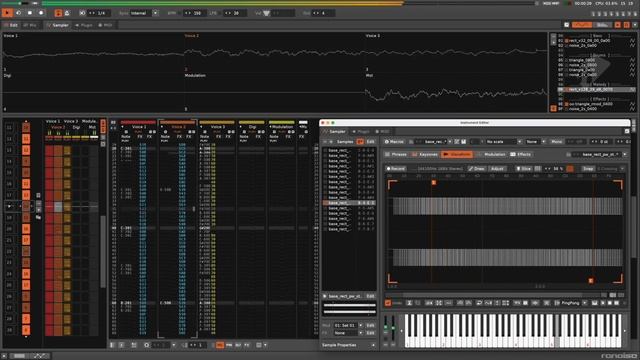The height and width of the screenshot is (360, 640).
Task: Select the highlighted base_rect sample row
Action: [349, 203]
